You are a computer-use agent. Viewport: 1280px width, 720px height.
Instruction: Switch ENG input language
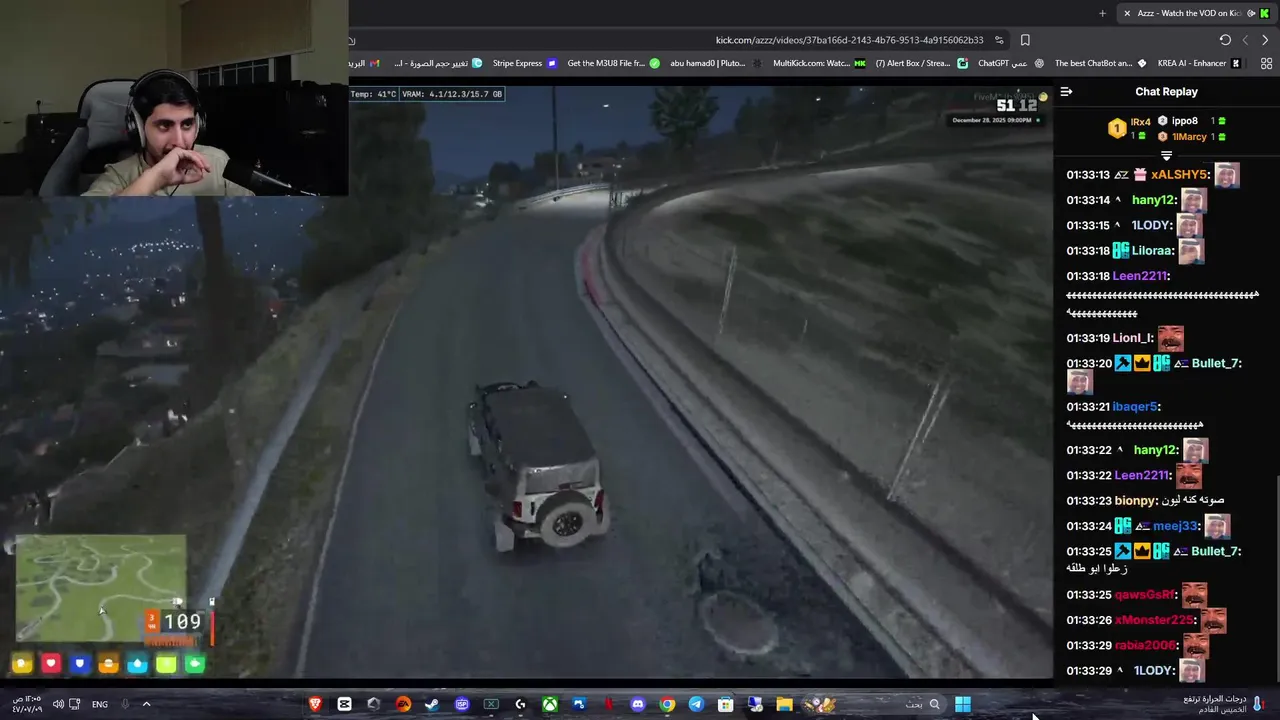click(100, 704)
